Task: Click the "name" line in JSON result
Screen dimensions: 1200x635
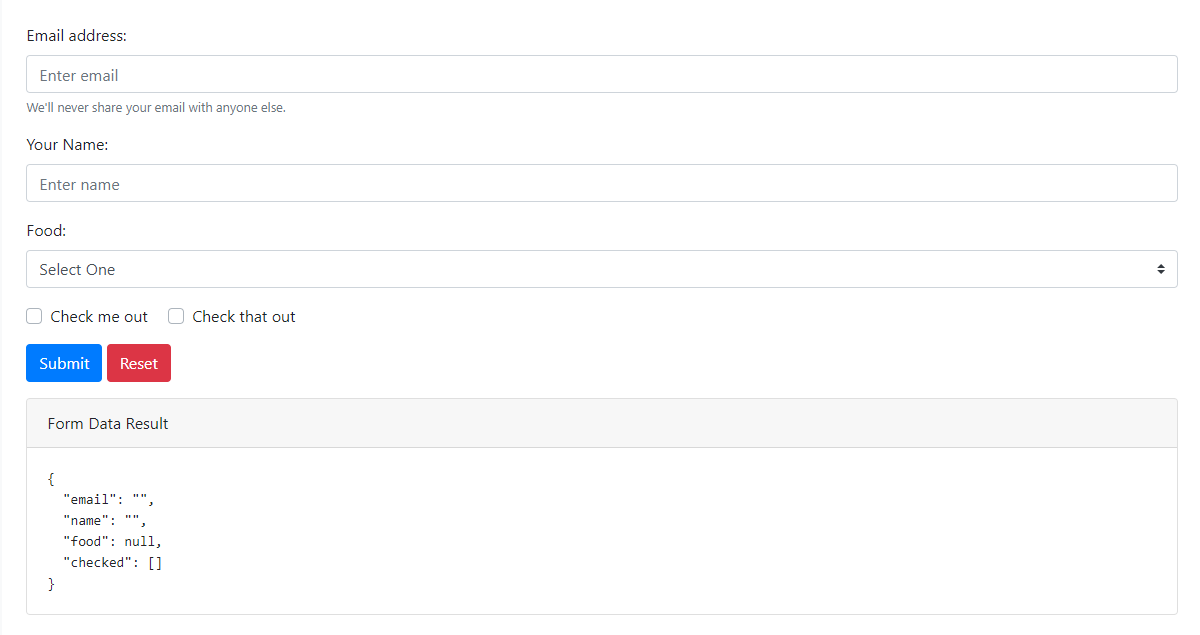Action: [104, 521]
